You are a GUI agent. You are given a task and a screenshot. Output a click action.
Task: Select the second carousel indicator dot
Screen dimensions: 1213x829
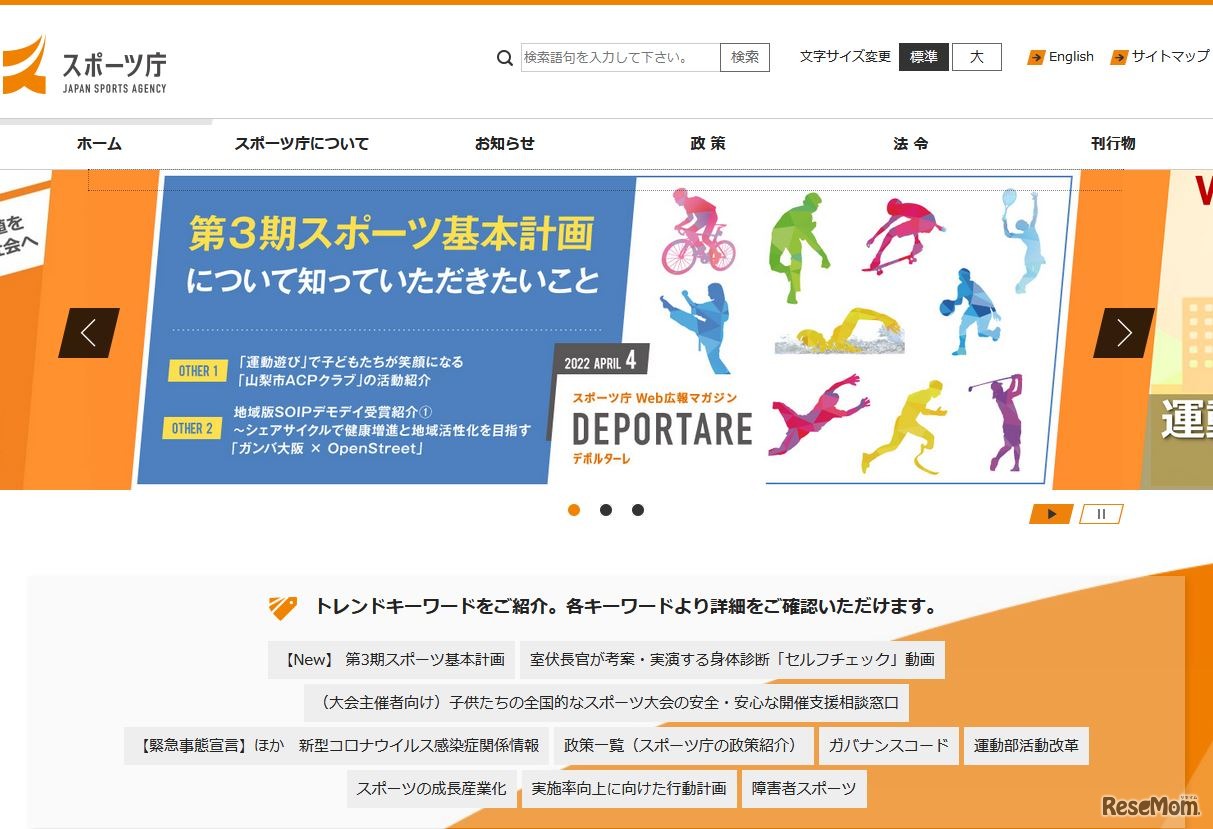606,510
